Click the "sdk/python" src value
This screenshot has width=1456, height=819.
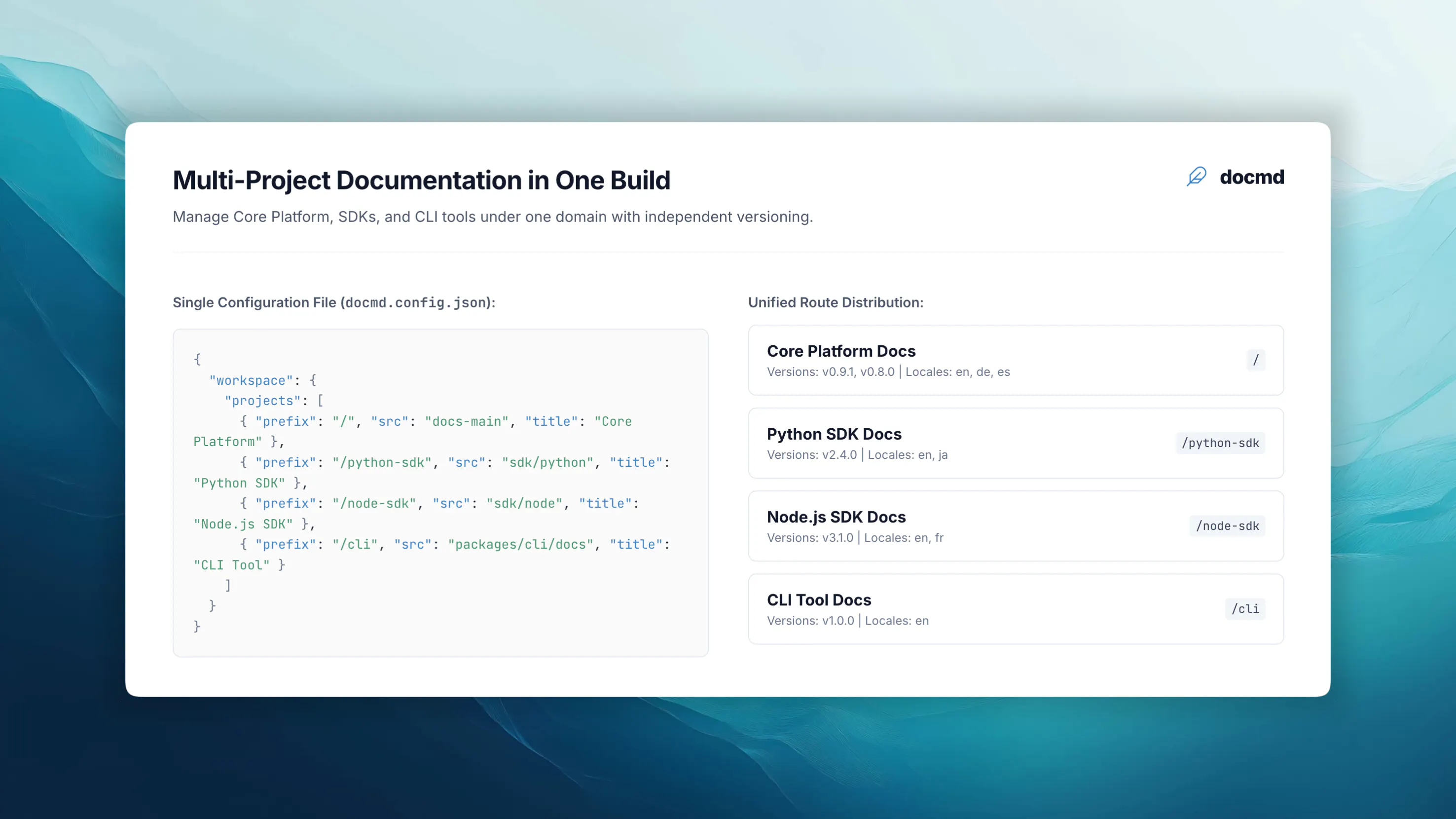547,462
